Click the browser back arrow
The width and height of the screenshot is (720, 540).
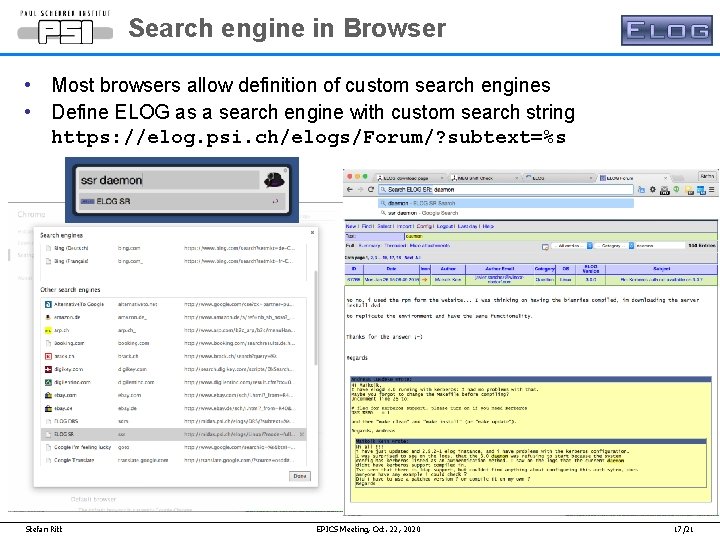point(350,189)
